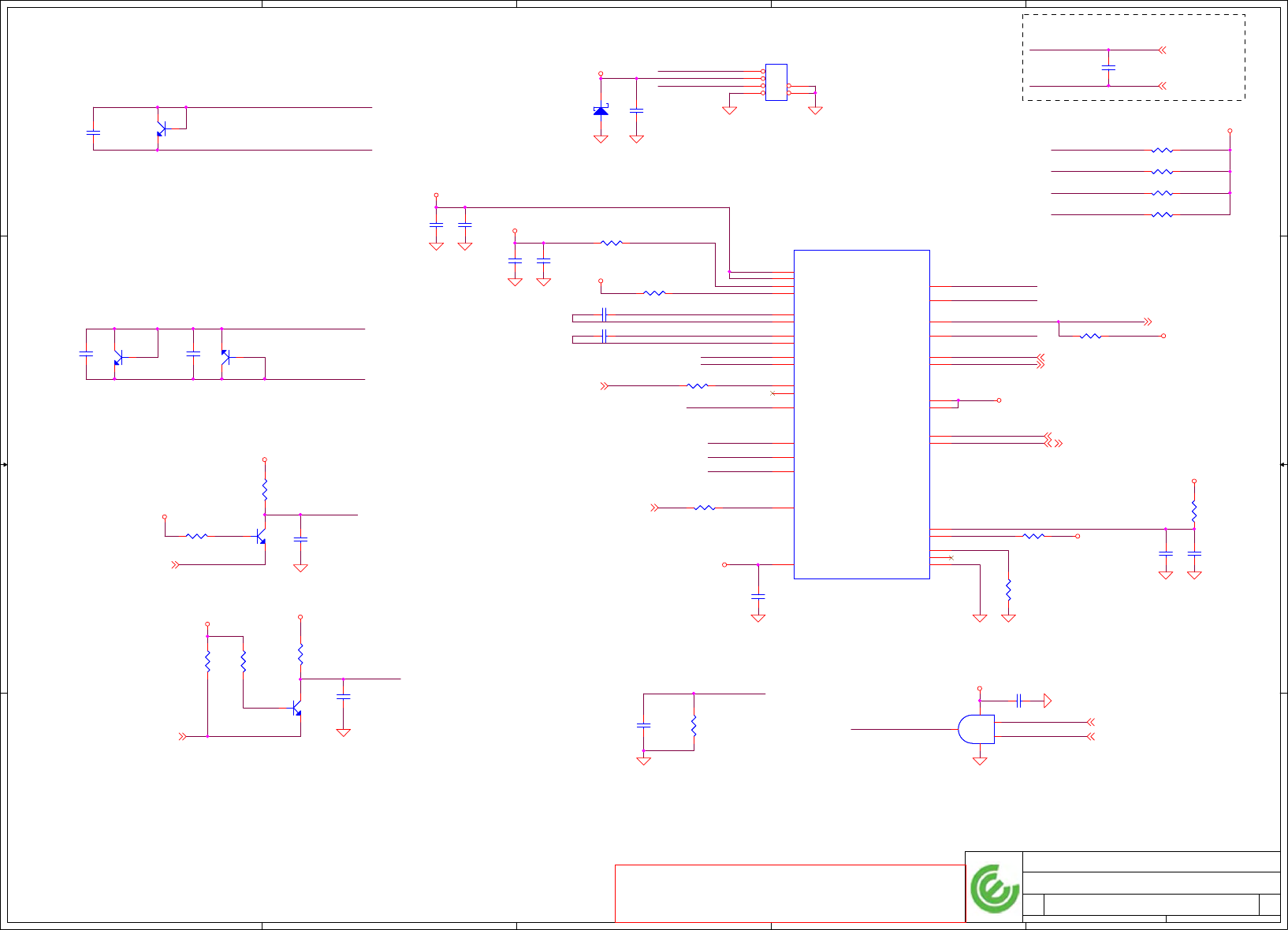Select the small multi-pin box beside the diode circuit
Viewport: 1288px width, 930px height.
coord(776,82)
